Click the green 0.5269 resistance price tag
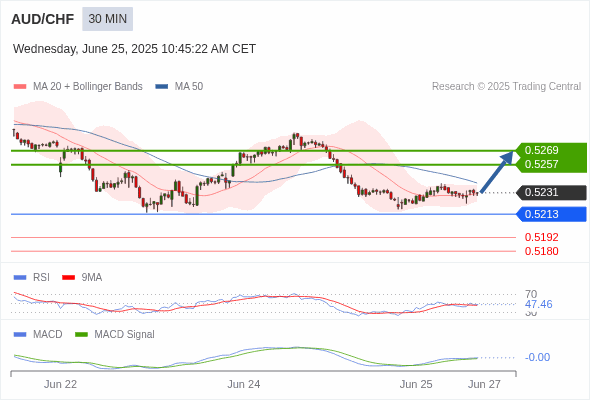Screen dimensions: 590x400 click(x=551, y=150)
